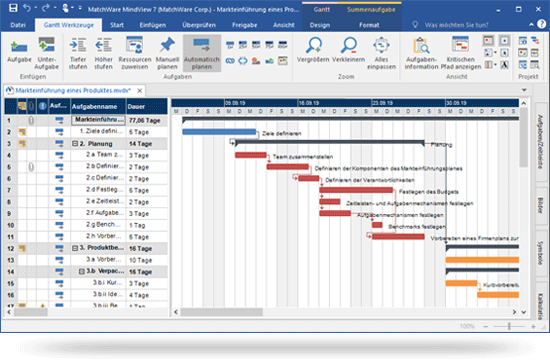This screenshot has height=363, width=550.
Task: Click the Aufgabenname column header
Action: [98, 106]
